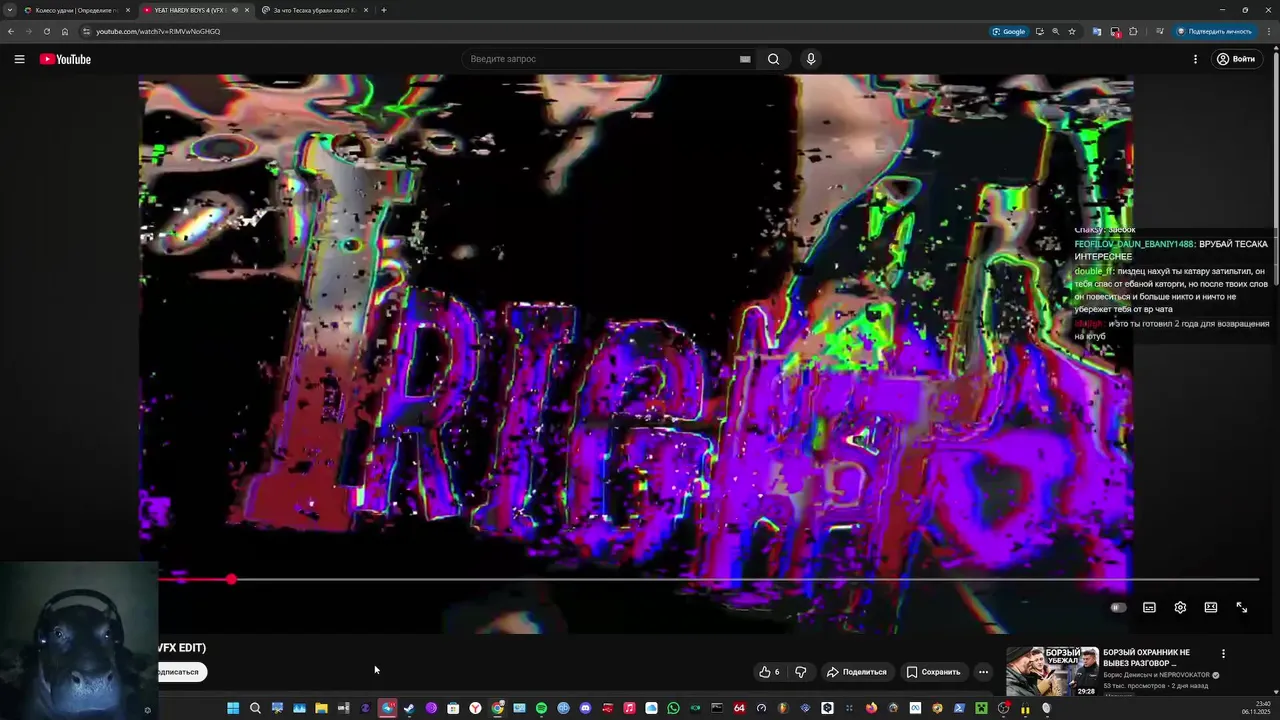Screen dimensions: 1280x720
Task: Open Discord from the taskbar
Action: (585, 708)
